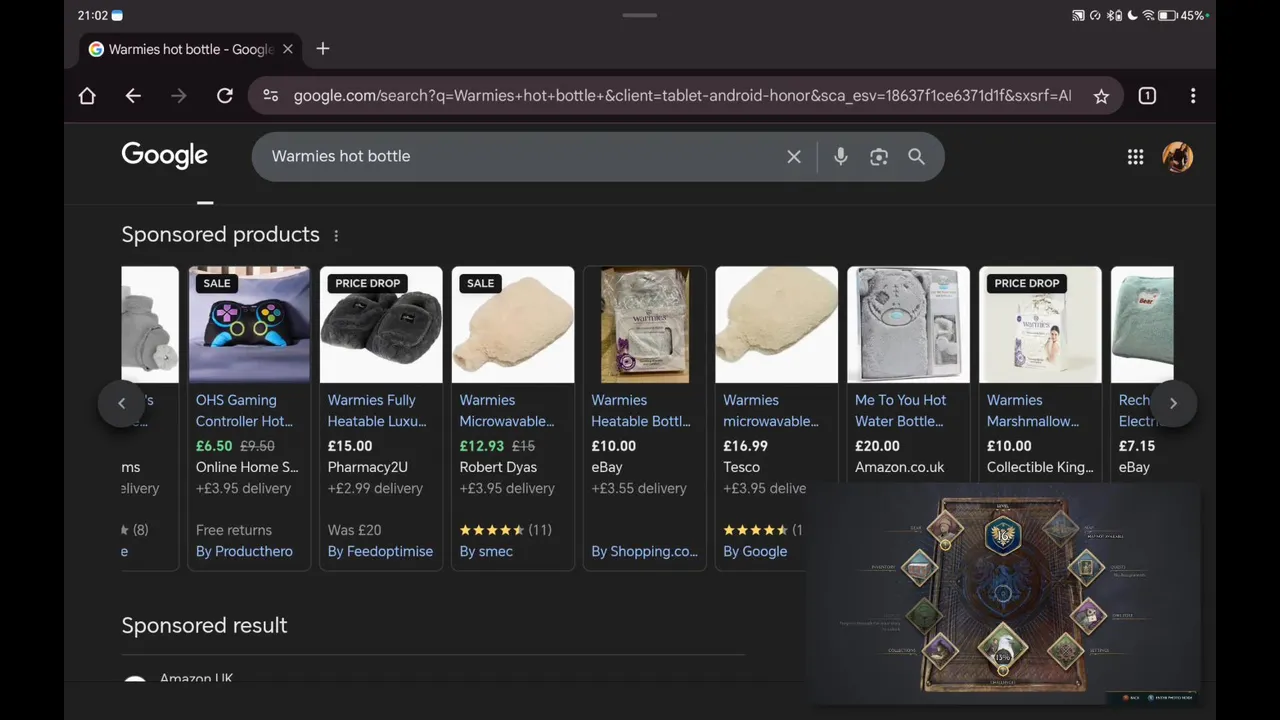
Task: Open a new tab with plus icon
Action: 322,49
